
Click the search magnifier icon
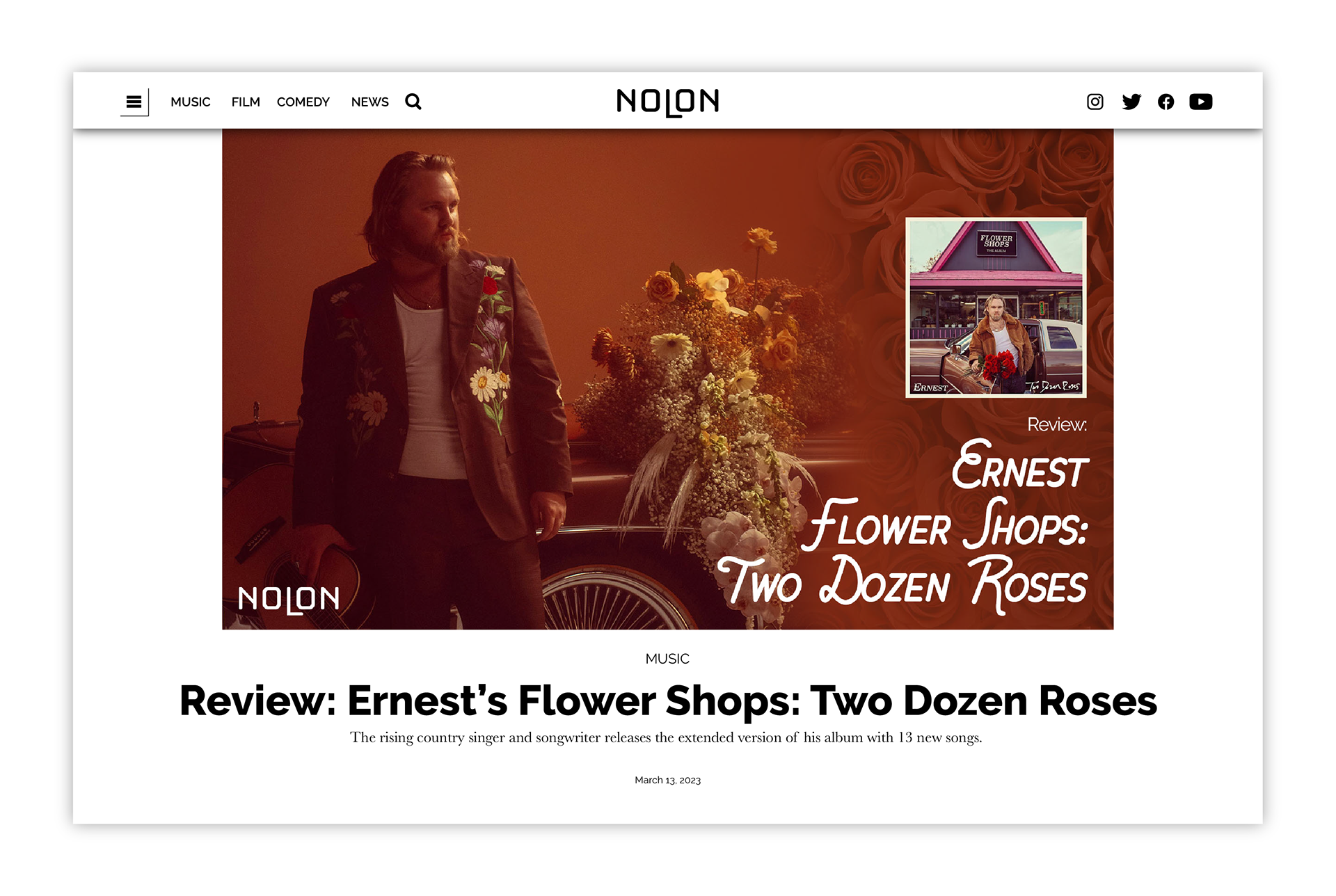coord(413,102)
